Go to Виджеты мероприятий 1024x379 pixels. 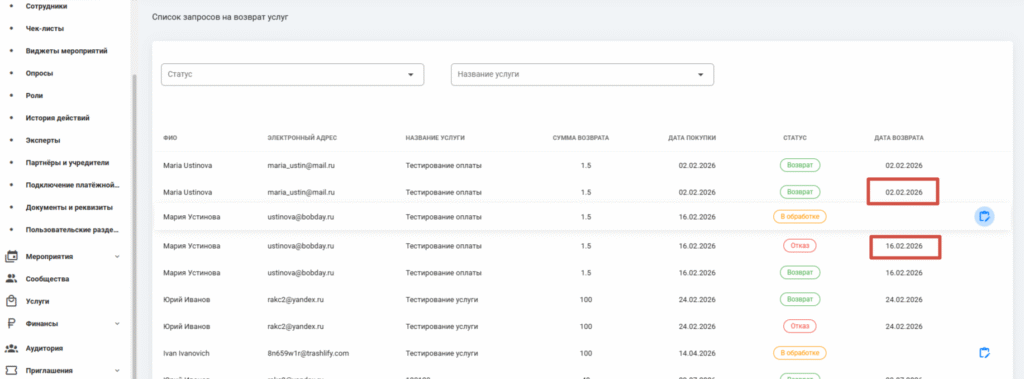tap(67, 50)
